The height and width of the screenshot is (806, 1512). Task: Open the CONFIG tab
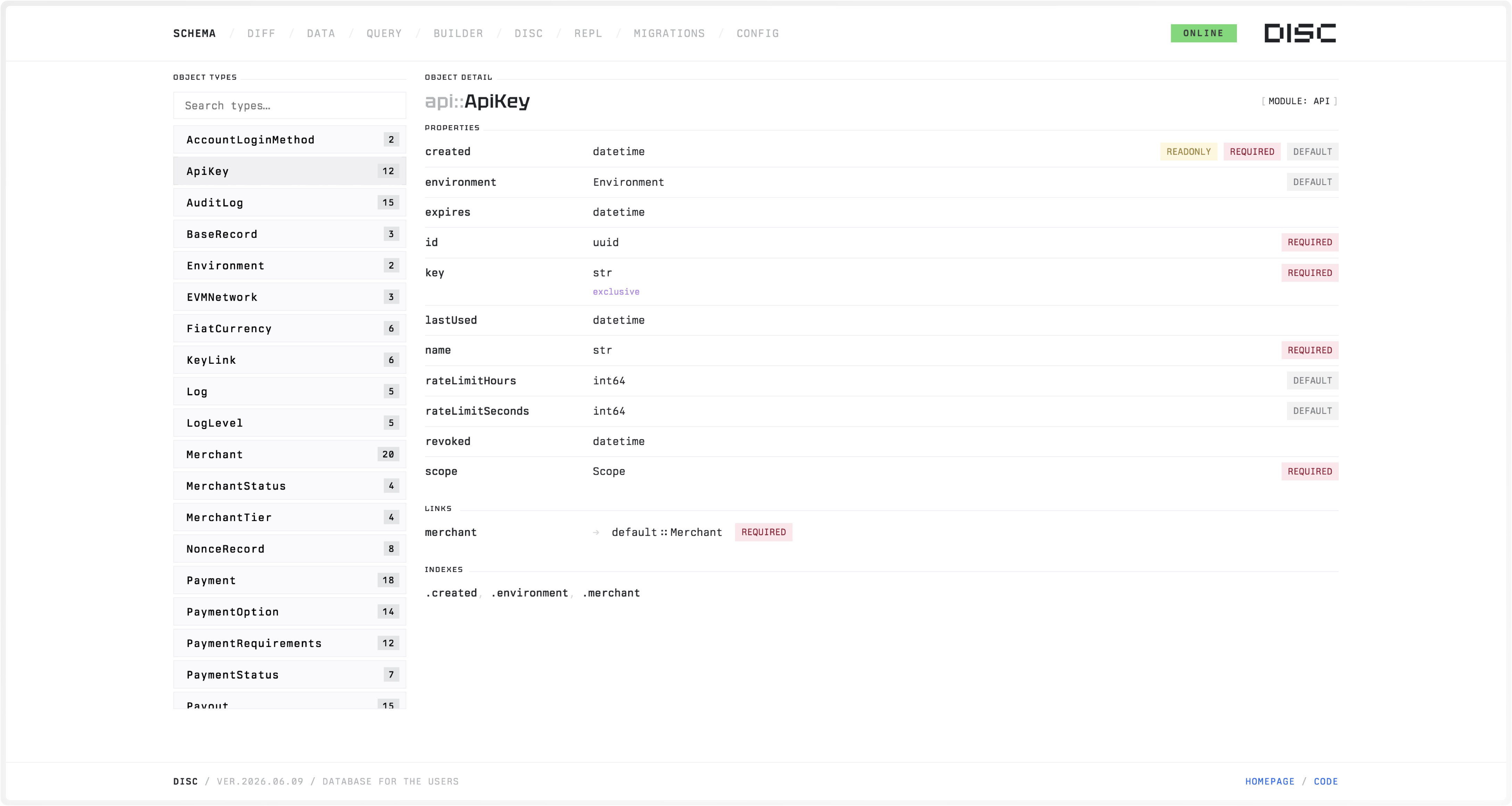758,33
